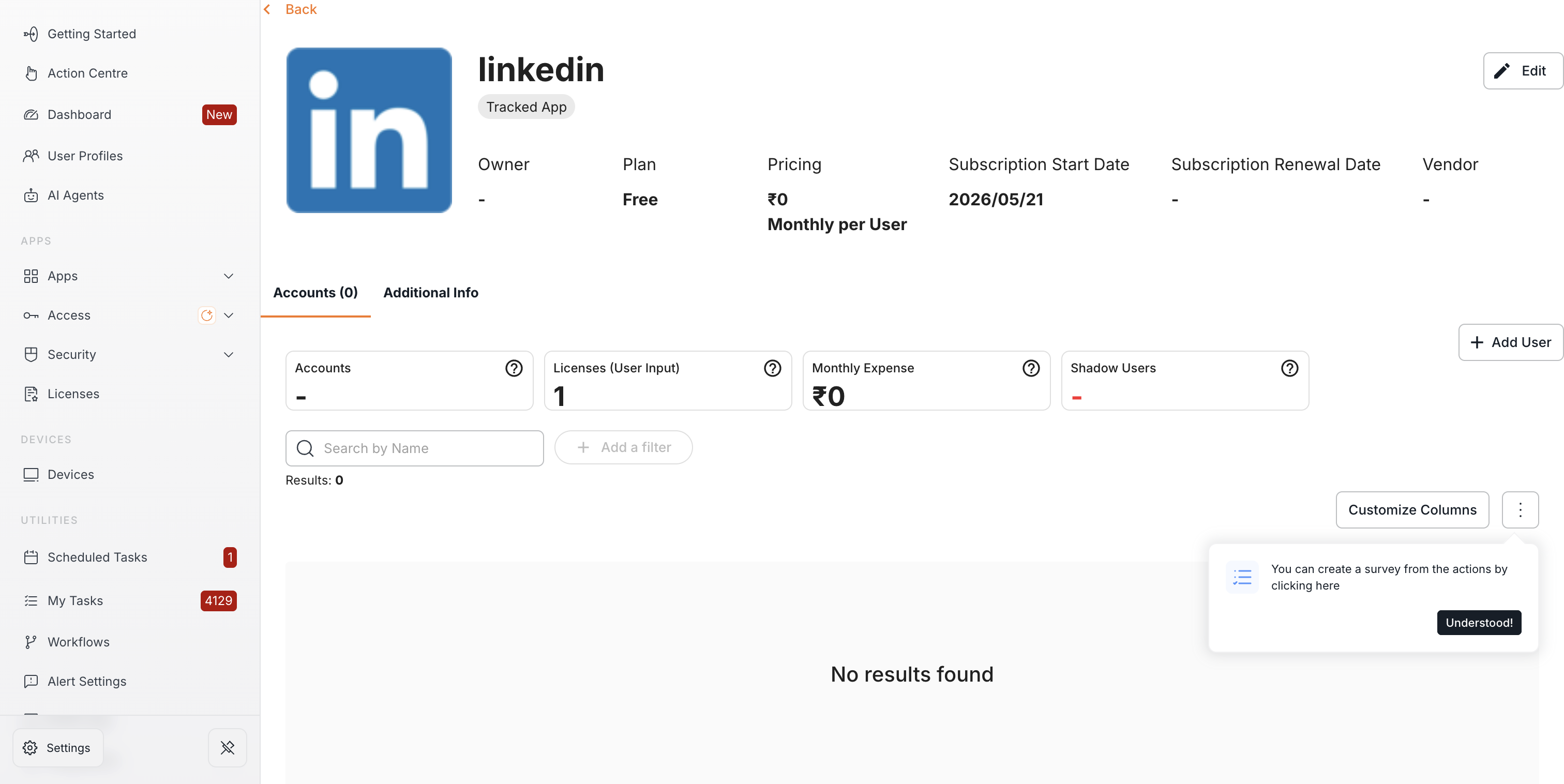
Task: Click the 2026/05/21 subscription start date
Action: coord(996,200)
